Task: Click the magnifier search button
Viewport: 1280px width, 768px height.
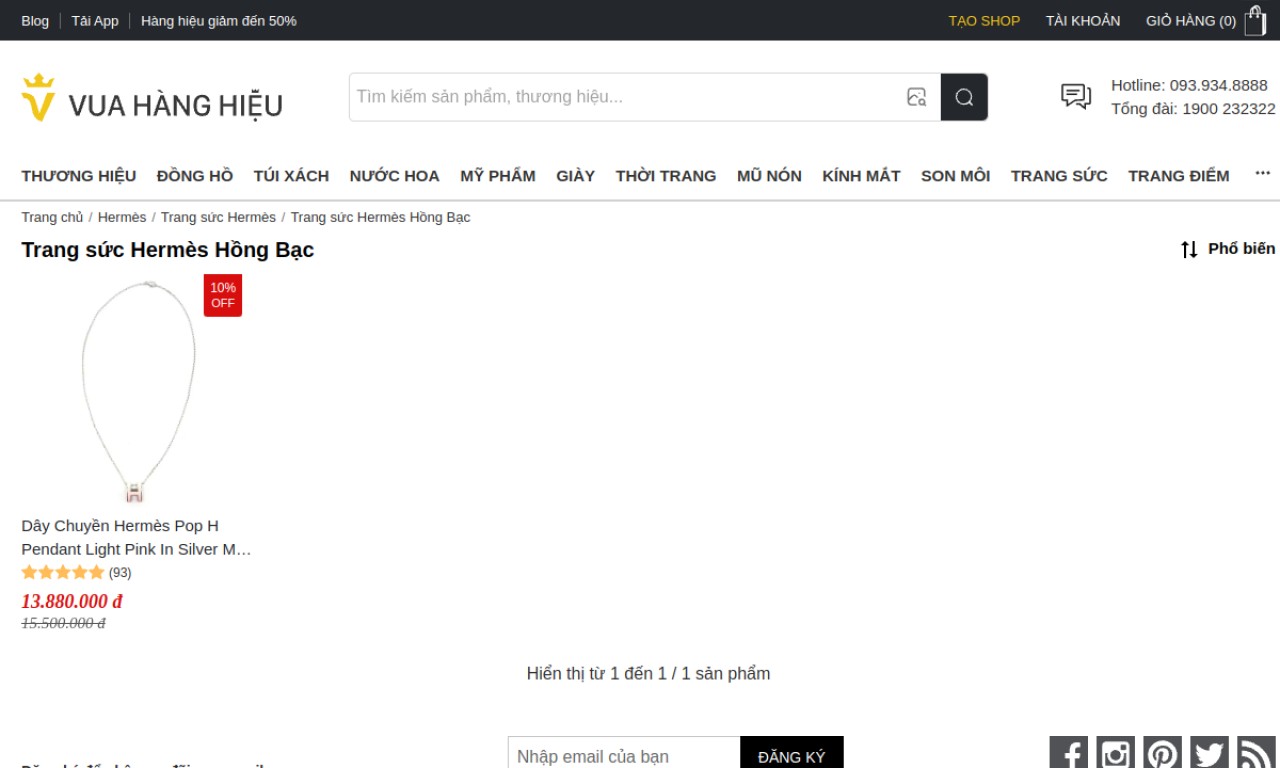Action: point(964,97)
